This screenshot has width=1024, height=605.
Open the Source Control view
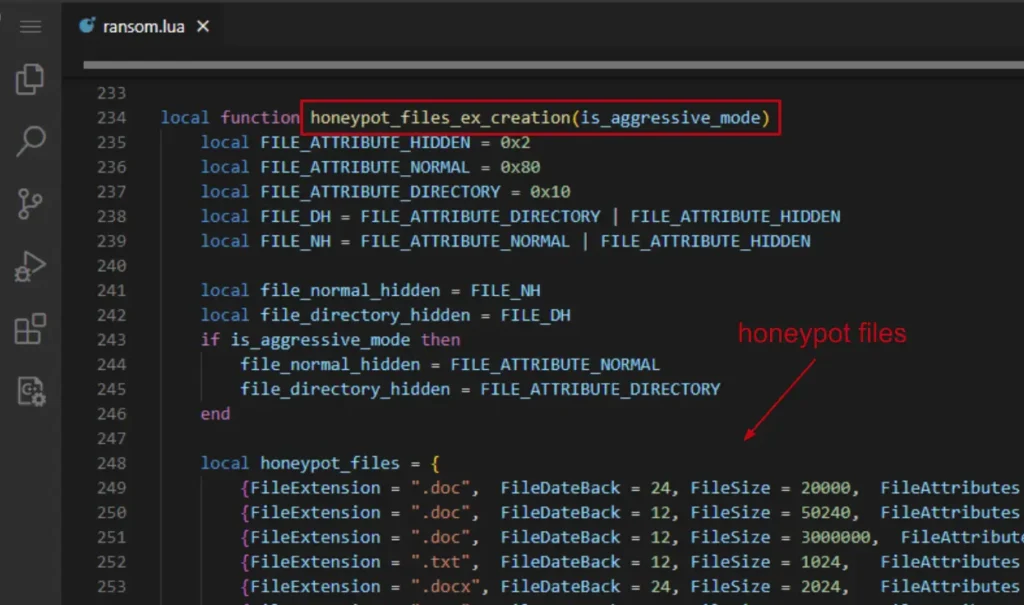point(30,203)
